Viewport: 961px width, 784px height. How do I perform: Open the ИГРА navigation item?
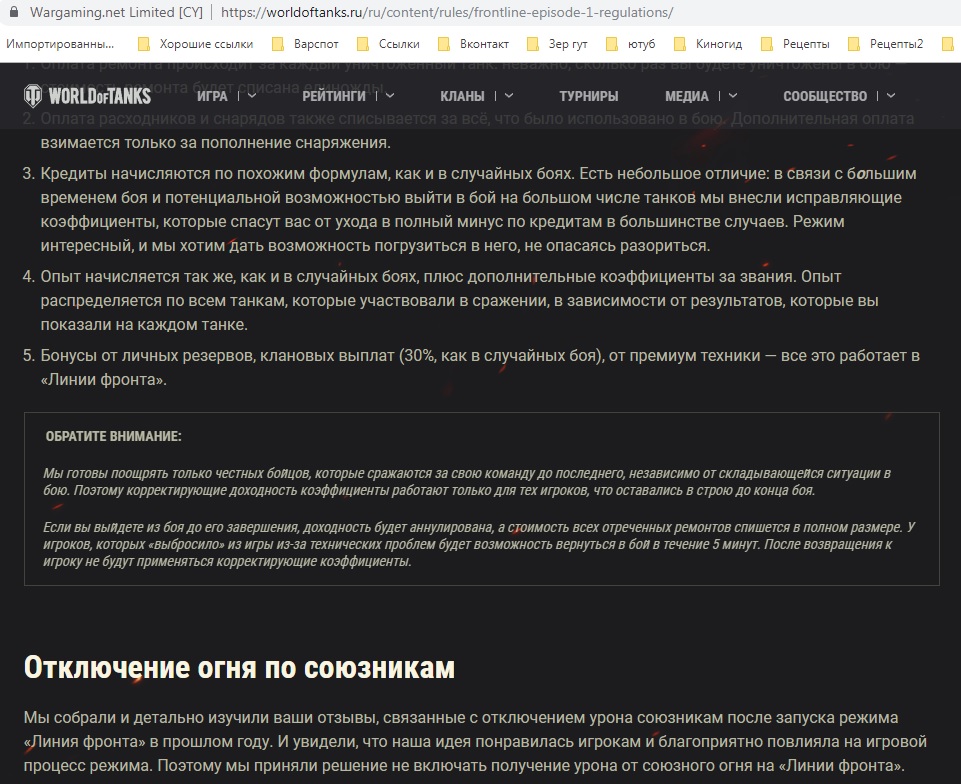[212, 96]
